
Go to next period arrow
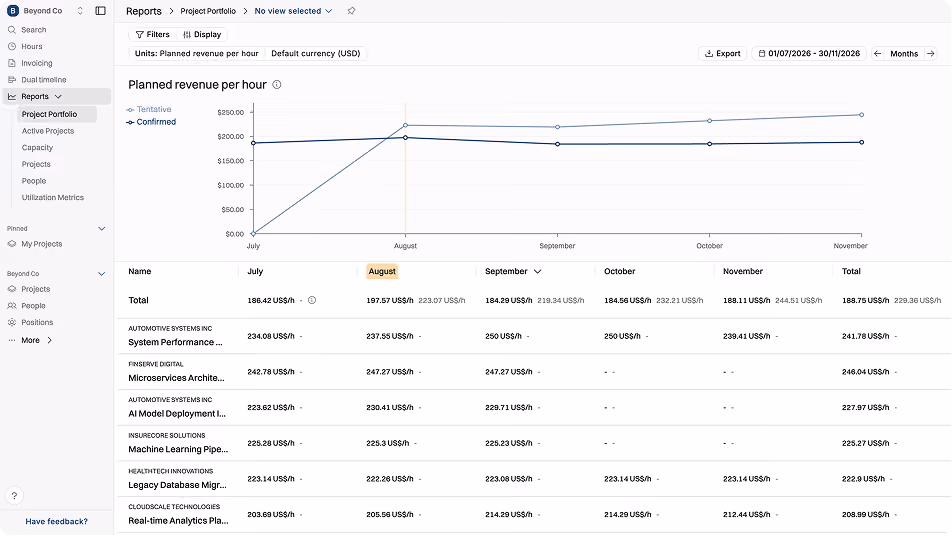[930, 53]
